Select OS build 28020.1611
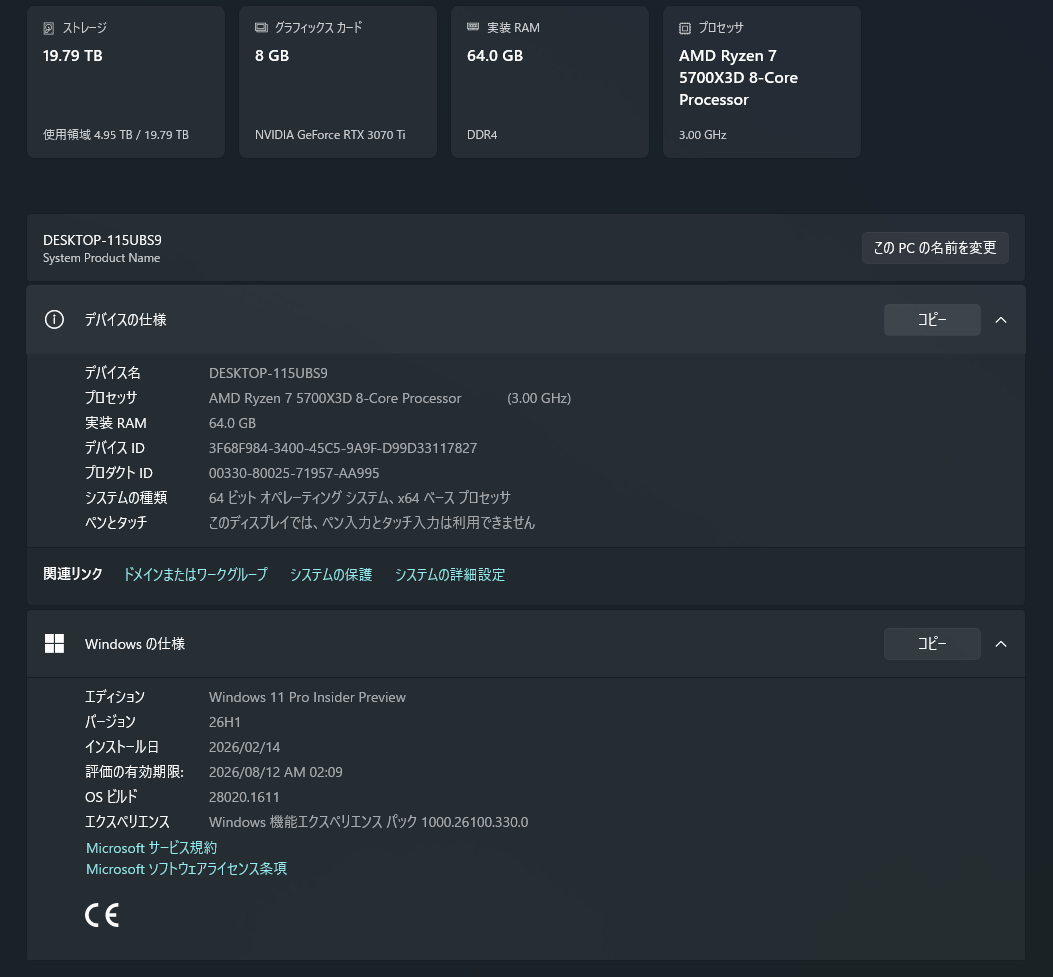 click(244, 797)
